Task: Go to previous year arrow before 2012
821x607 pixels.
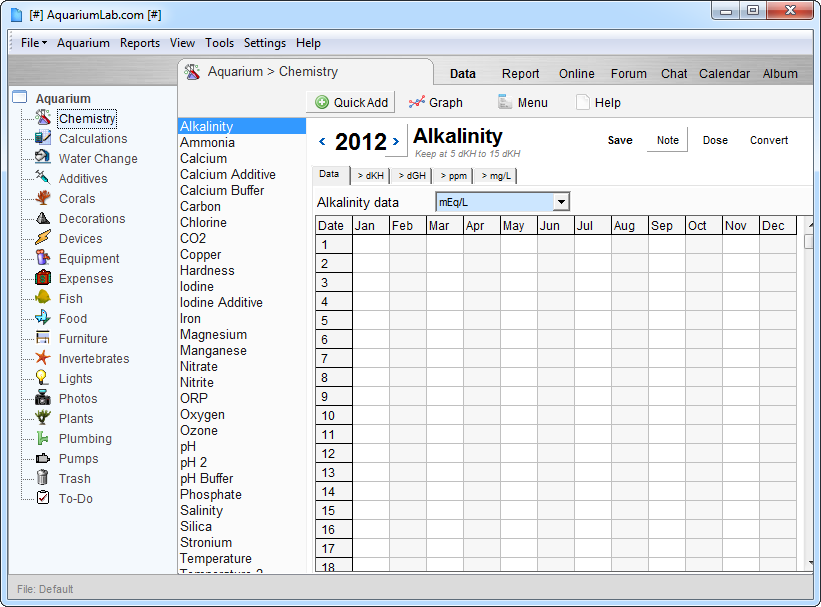Action: pos(323,141)
